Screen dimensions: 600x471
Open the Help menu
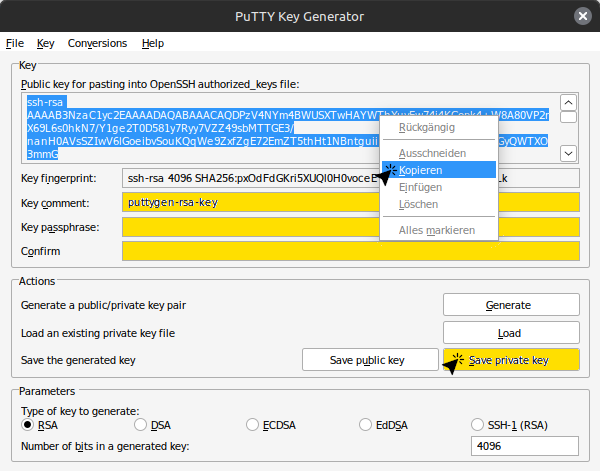[x=153, y=43]
